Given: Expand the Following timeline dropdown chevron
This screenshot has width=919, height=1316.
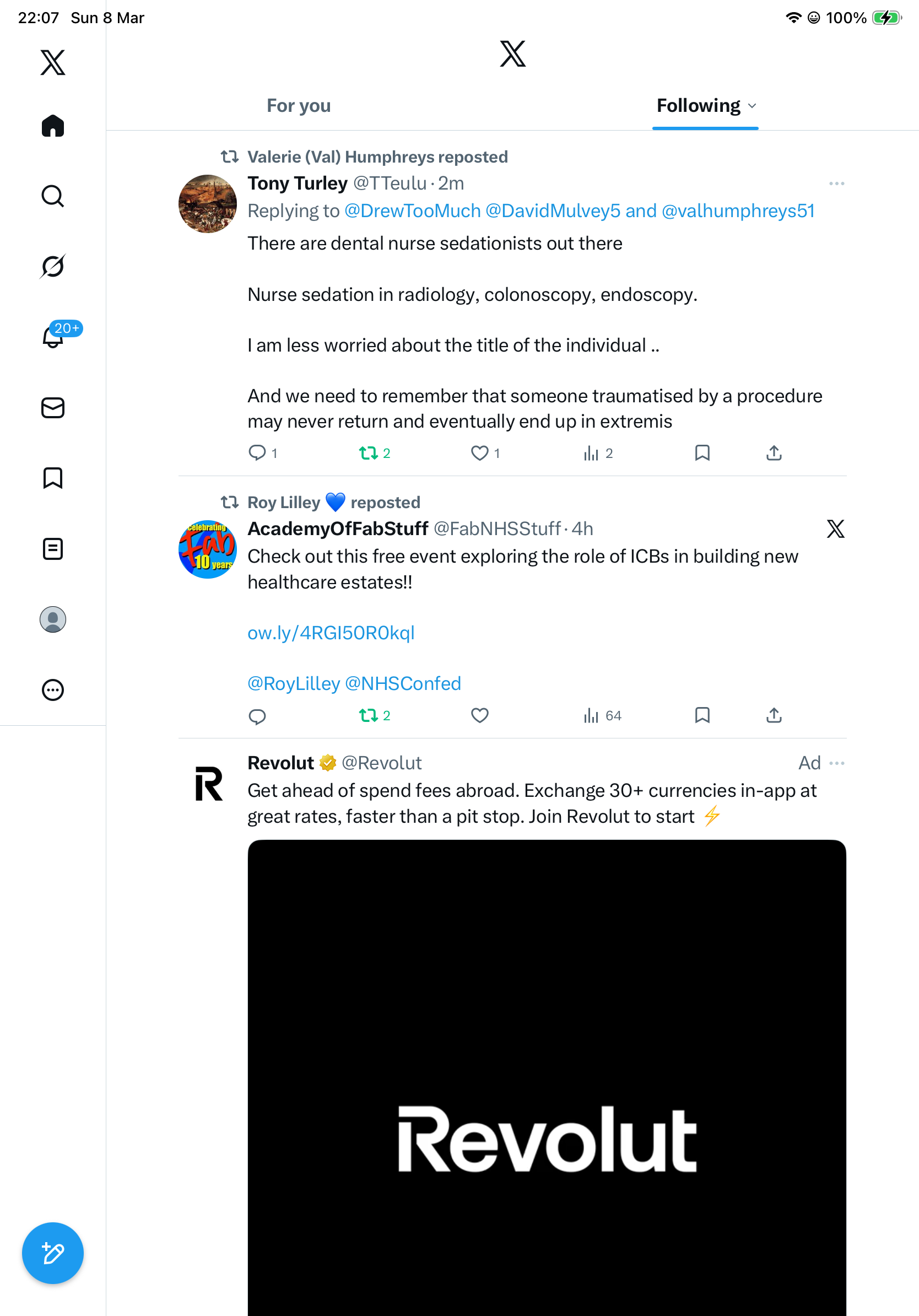Looking at the screenshot, I should pyautogui.click(x=752, y=106).
